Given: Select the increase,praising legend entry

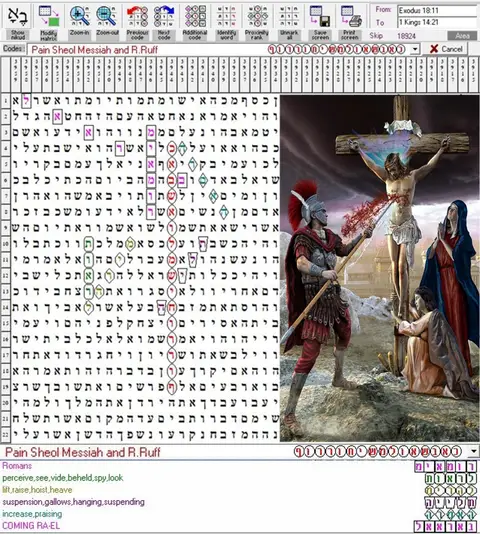Looking at the screenshot, I should click(32, 514).
